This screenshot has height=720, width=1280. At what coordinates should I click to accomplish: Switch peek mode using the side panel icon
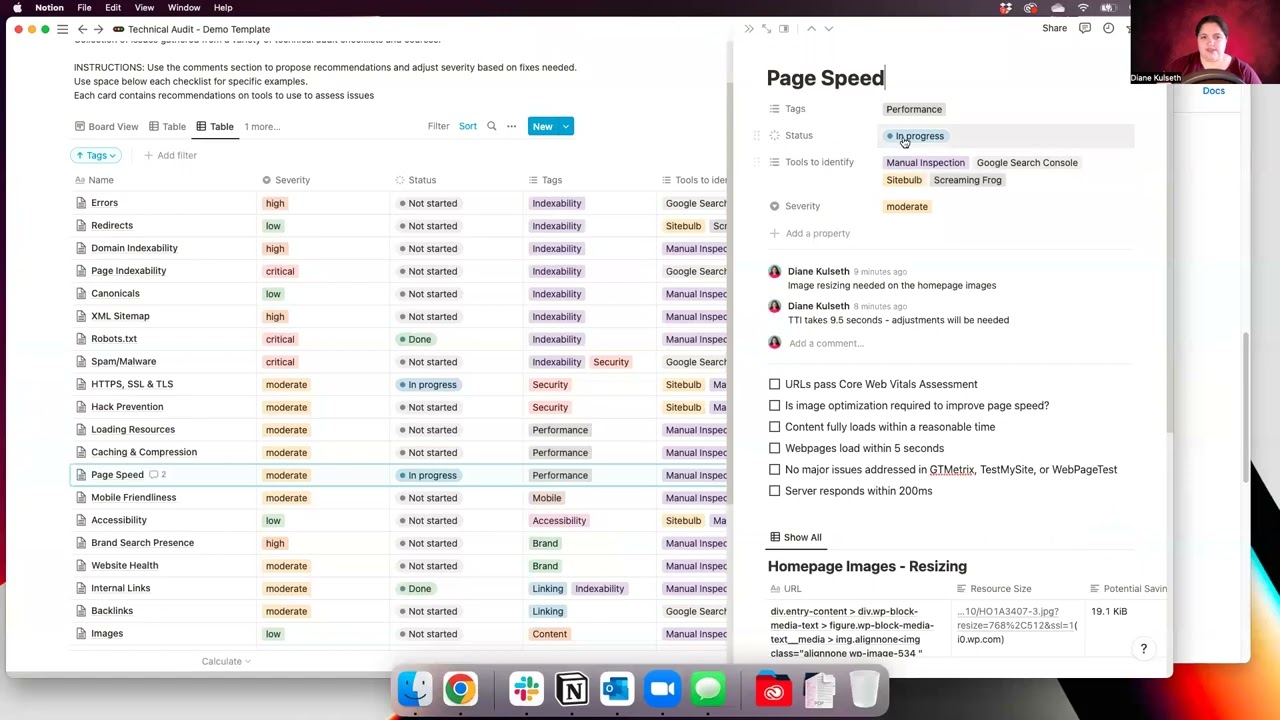[x=784, y=29]
